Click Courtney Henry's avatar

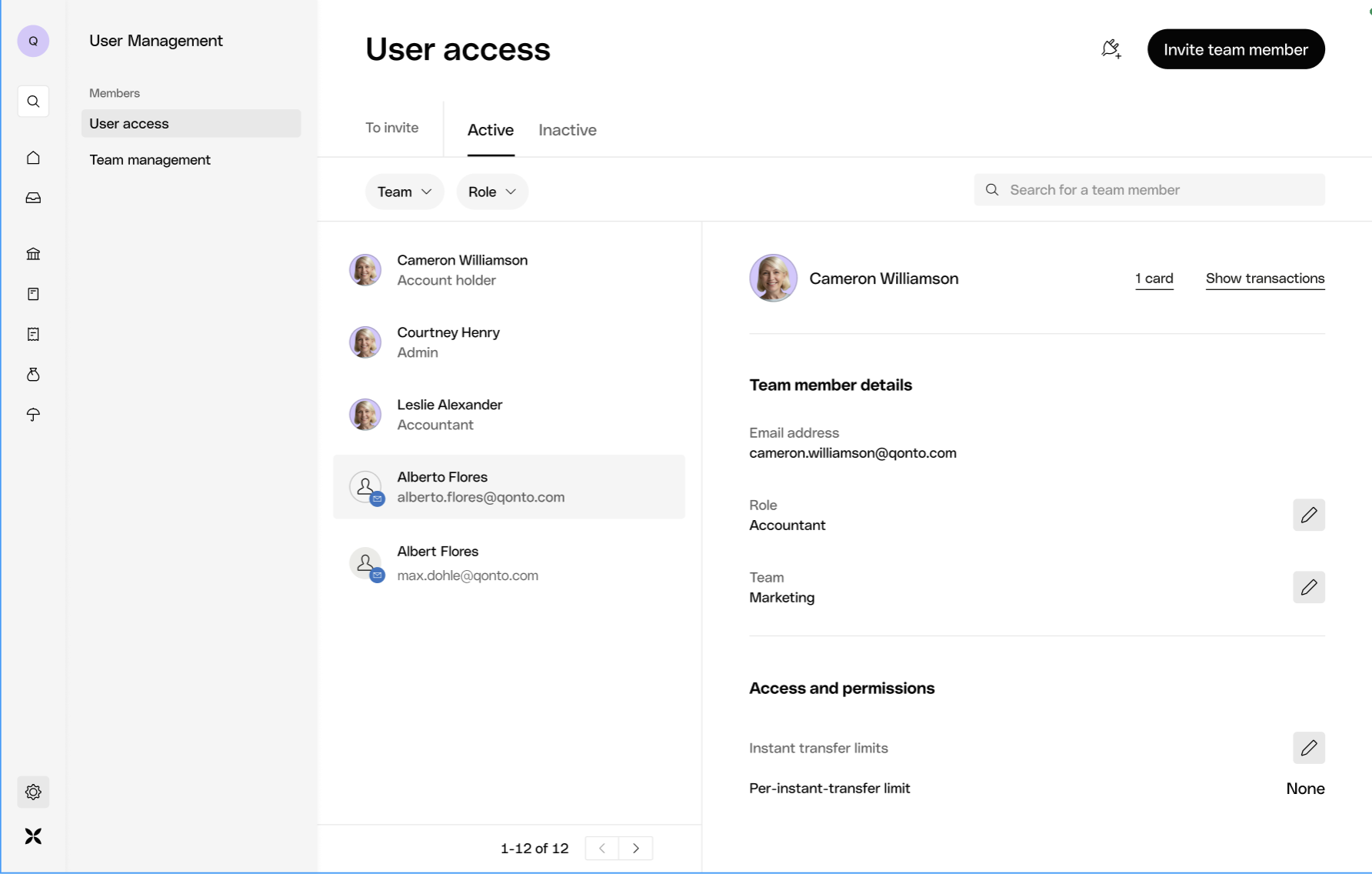pos(365,342)
